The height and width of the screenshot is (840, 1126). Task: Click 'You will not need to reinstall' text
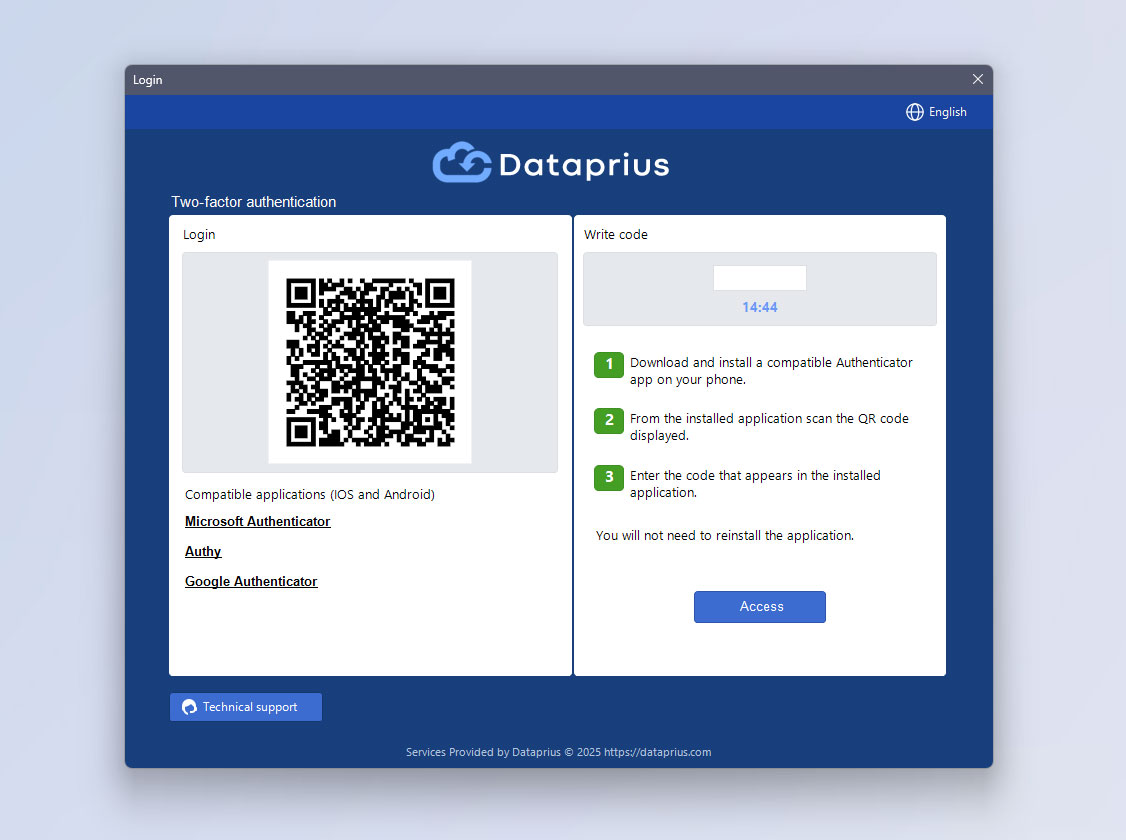pyautogui.click(x=725, y=536)
